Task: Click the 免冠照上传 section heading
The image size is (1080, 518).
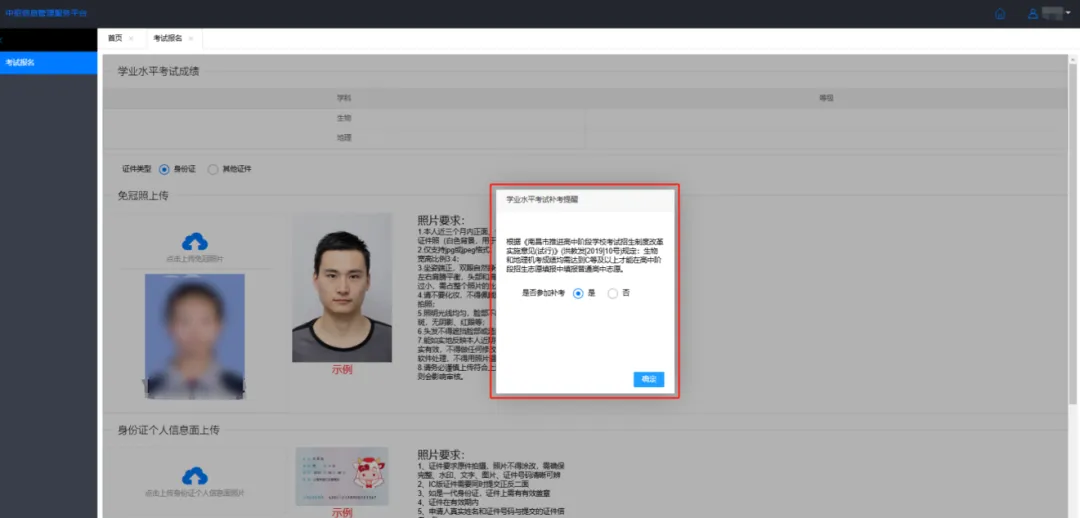Action: [143, 196]
